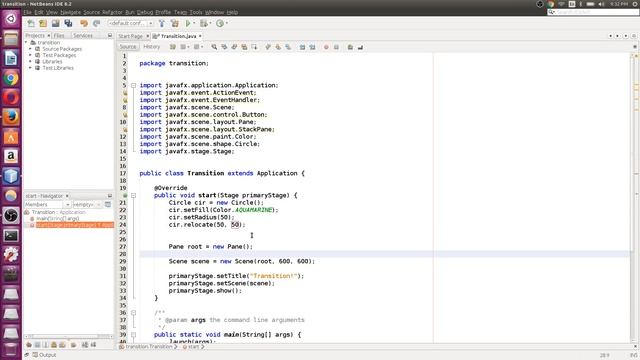The height and width of the screenshot is (360, 640).
Task: Collapse the transition project tree node
Action: pyautogui.click(x=27, y=42)
